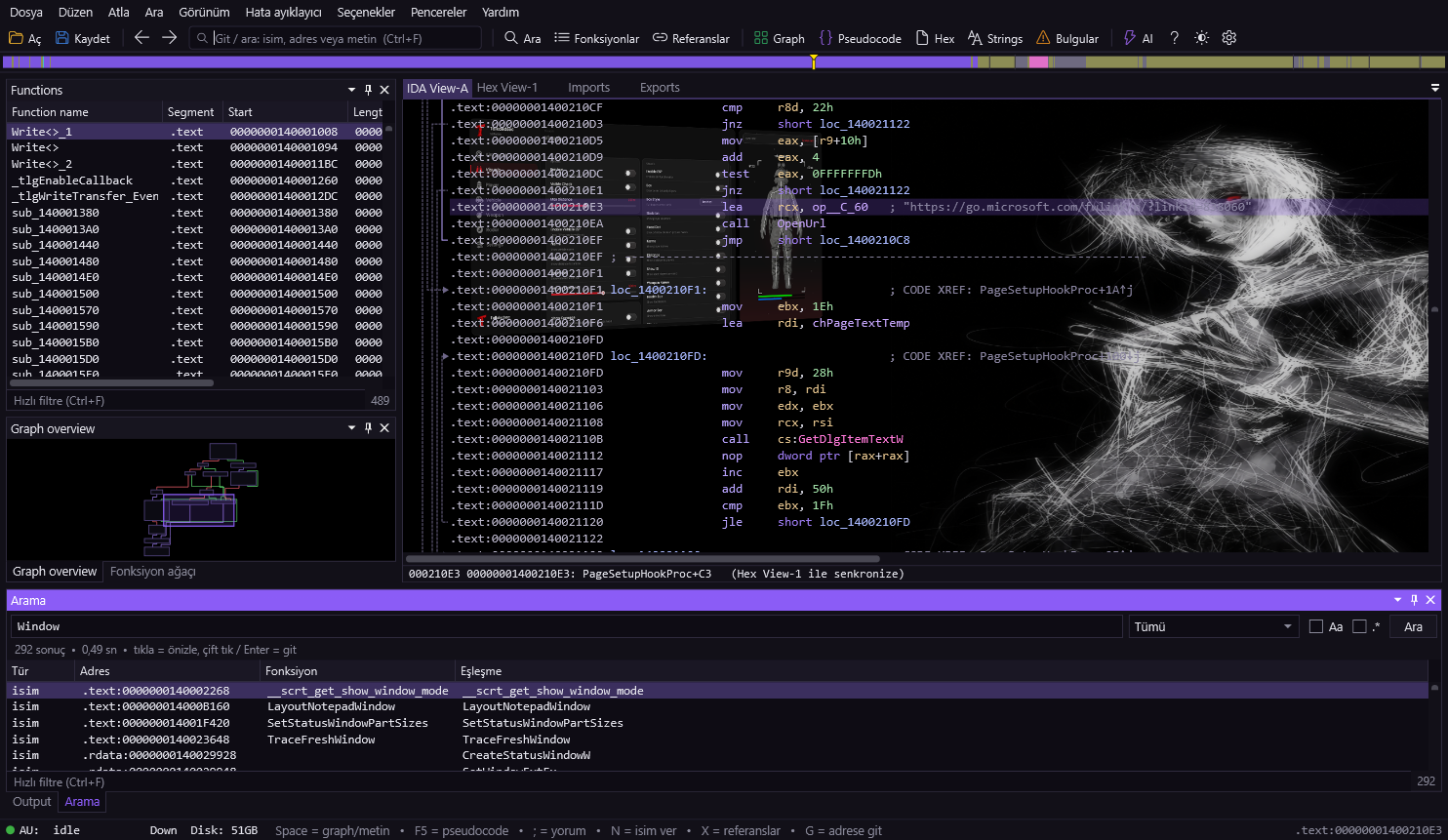Image resolution: width=1448 pixels, height=840 pixels.
Task: Open the Görünüm menu
Action: coord(204,12)
